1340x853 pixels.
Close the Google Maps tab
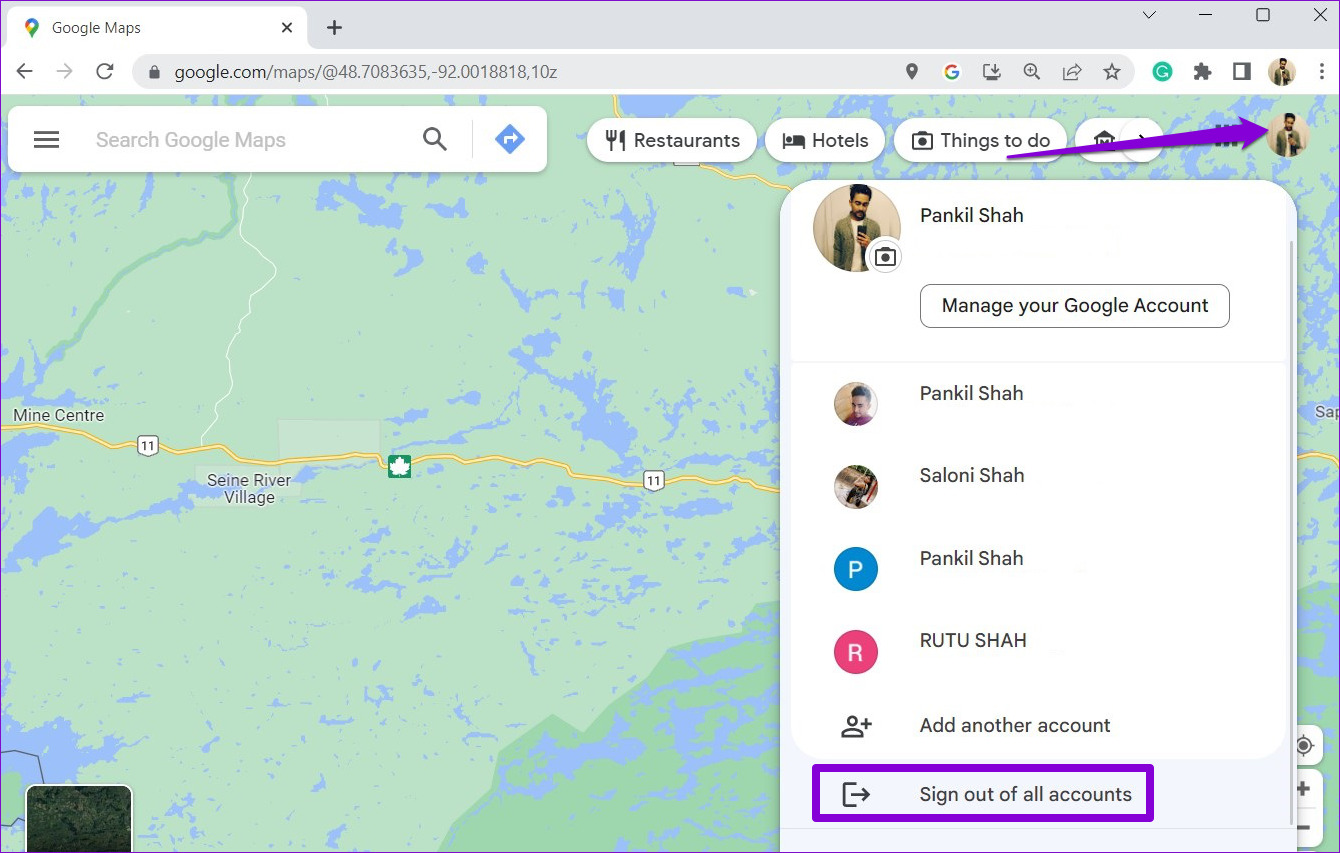(287, 28)
